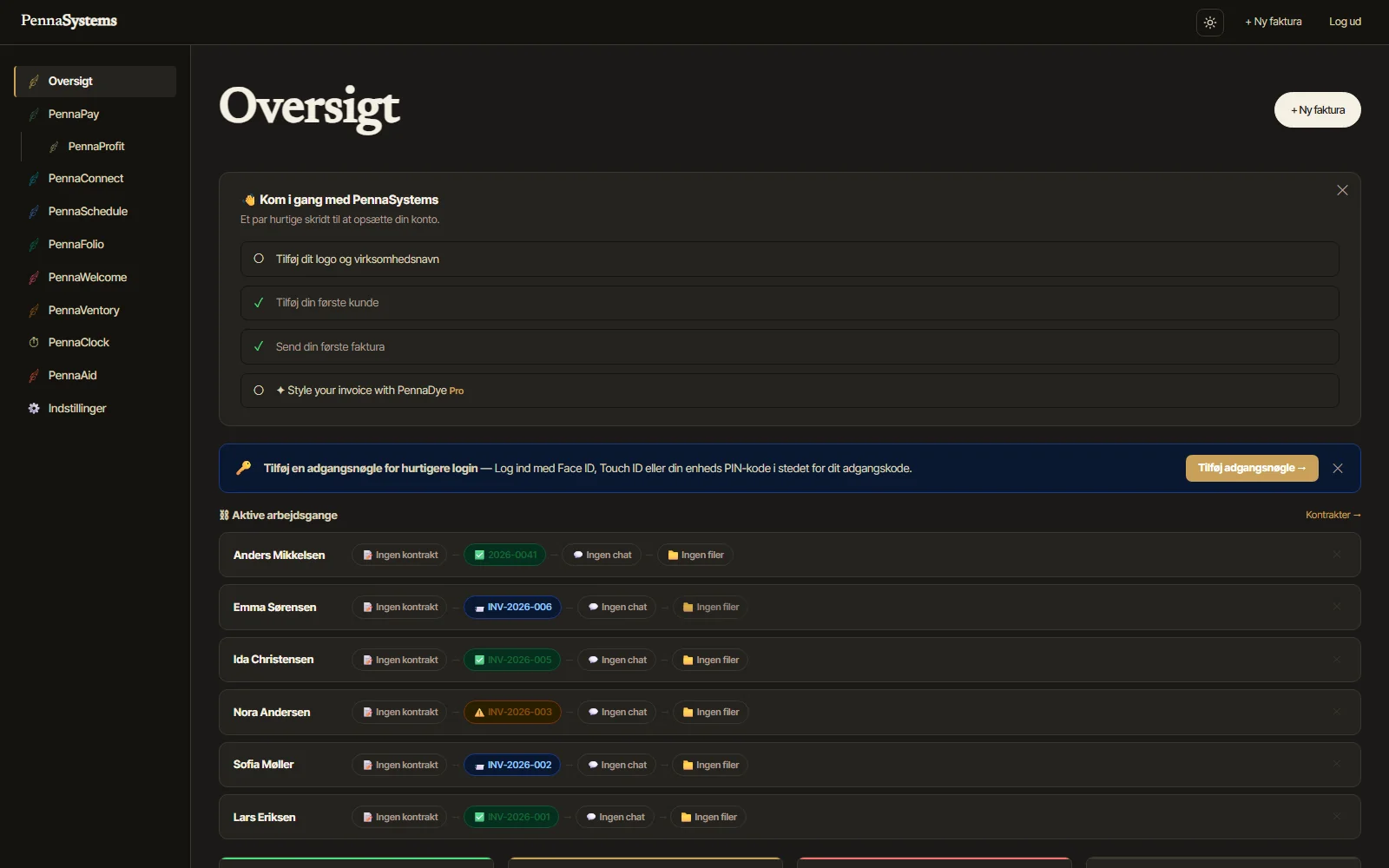Open PennaPay from the sidebar
Viewport: 1389px width, 868px height.
point(95,115)
